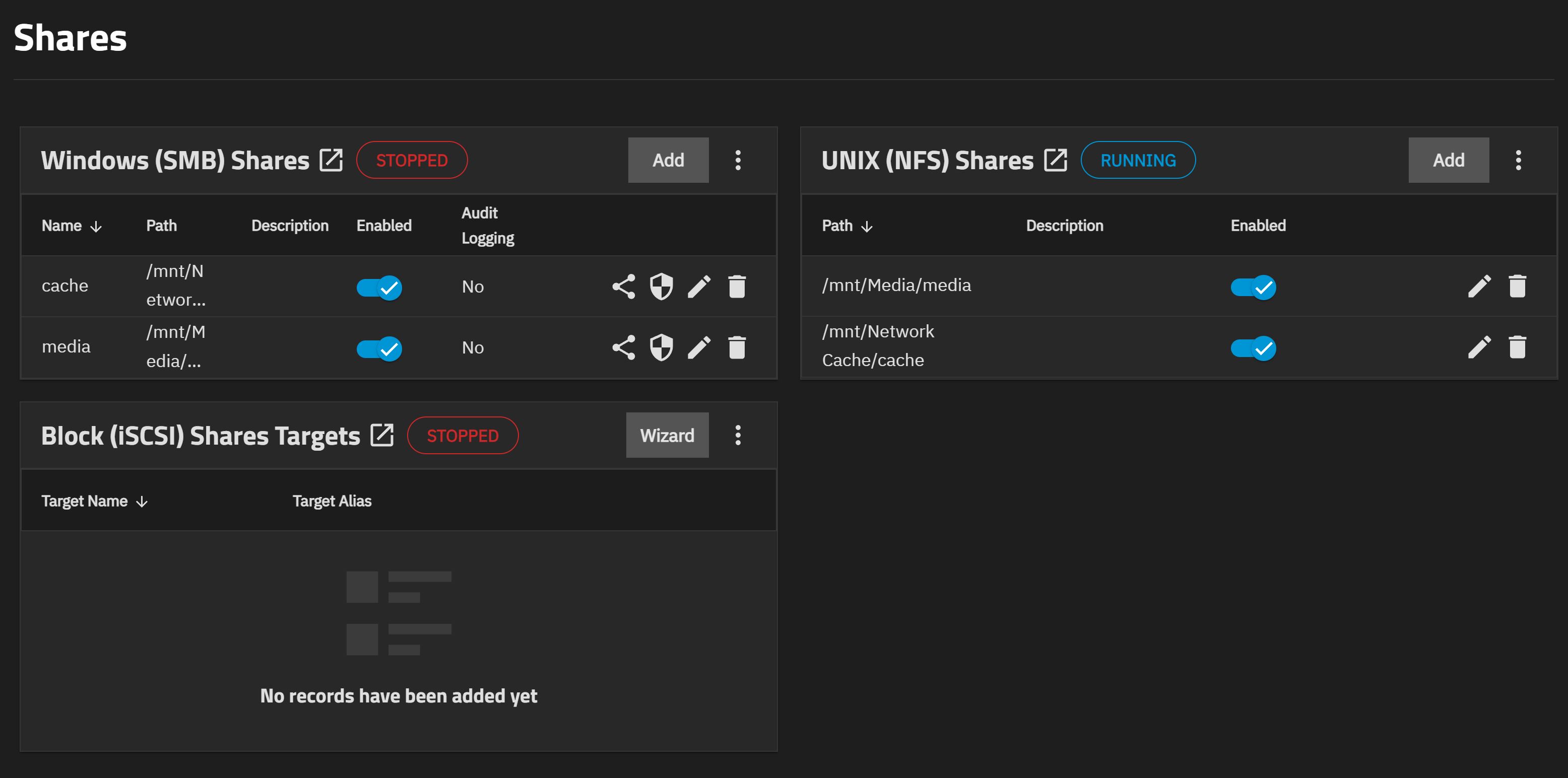This screenshot has width=1568, height=778.
Task: Add a new UNIX NFS share
Action: [x=1448, y=160]
